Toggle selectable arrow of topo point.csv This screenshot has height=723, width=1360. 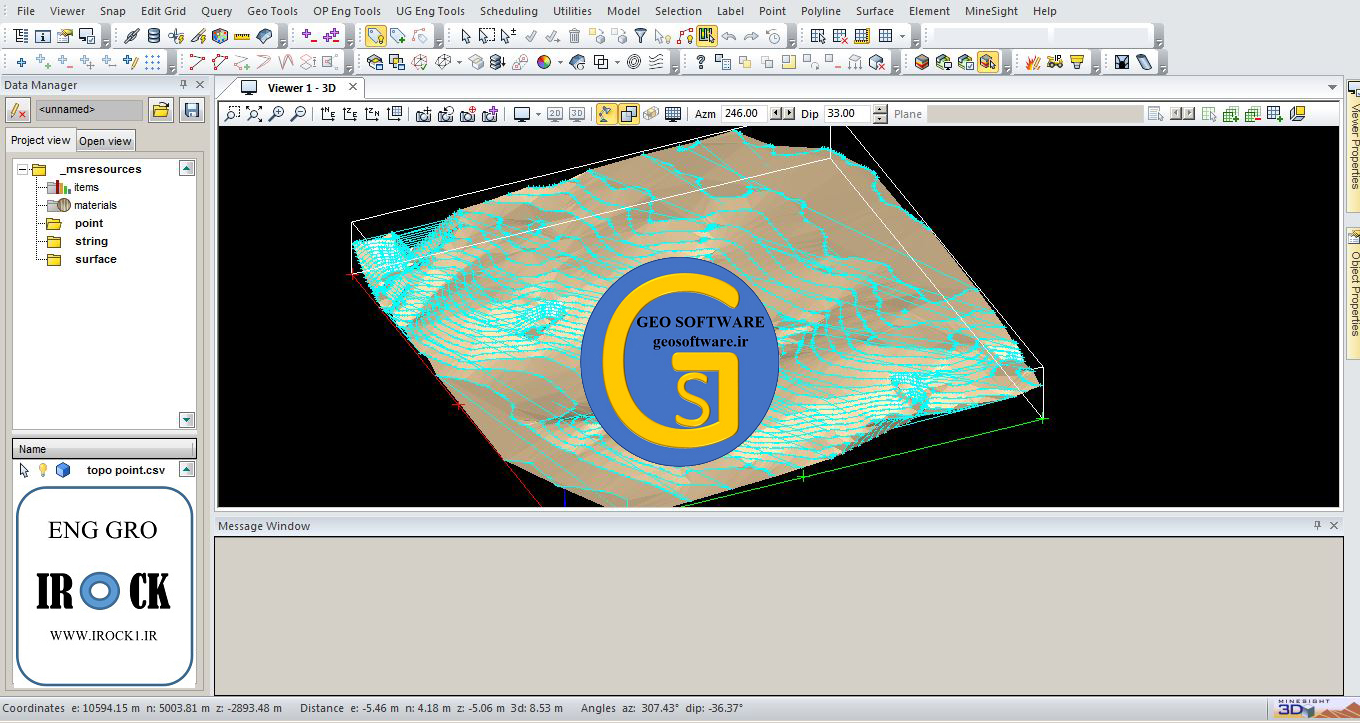pos(25,470)
